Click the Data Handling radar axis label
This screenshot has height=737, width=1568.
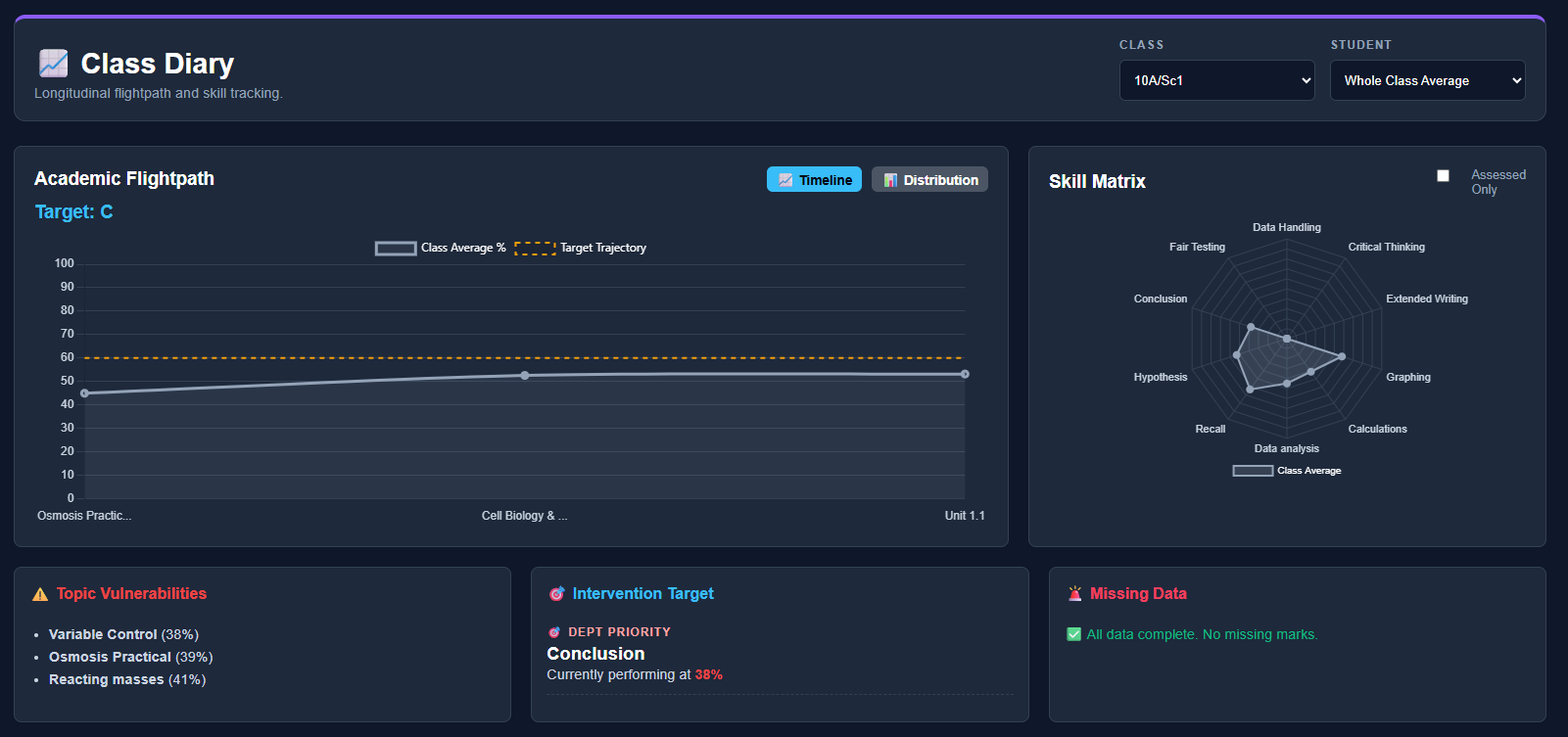pos(1287,227)
